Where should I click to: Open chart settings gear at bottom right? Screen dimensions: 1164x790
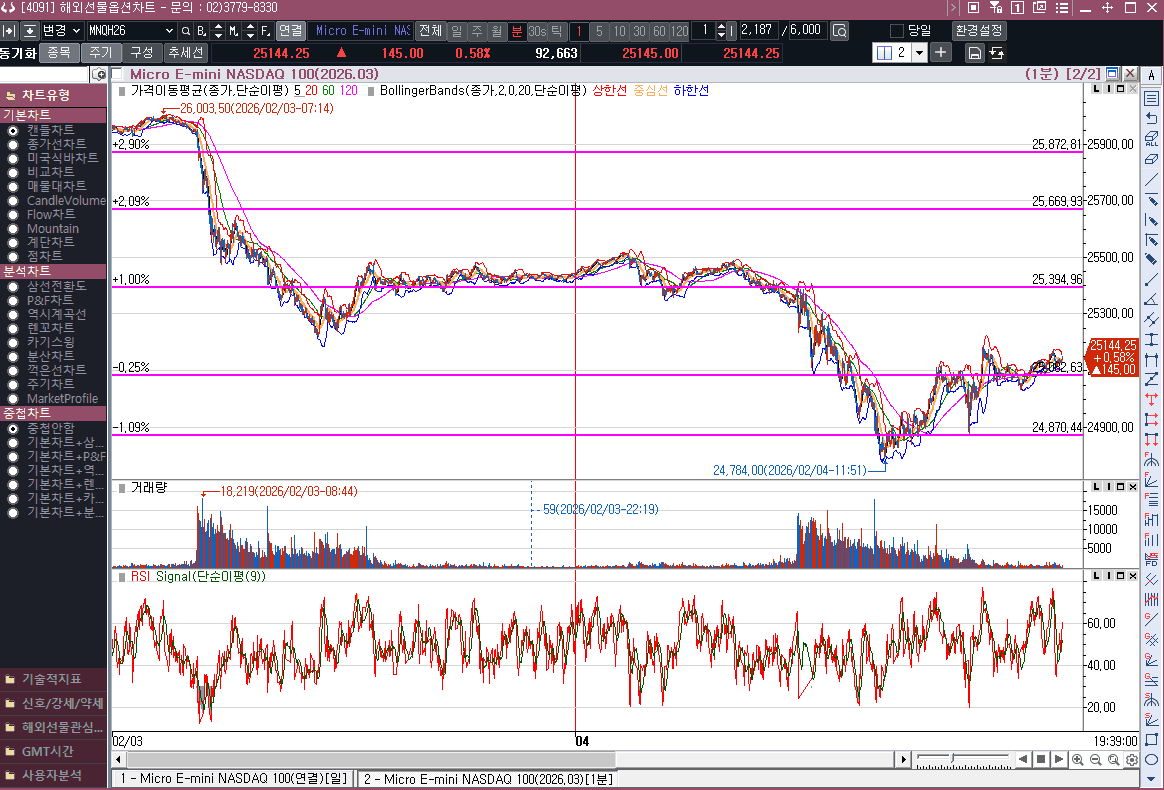1131,760
